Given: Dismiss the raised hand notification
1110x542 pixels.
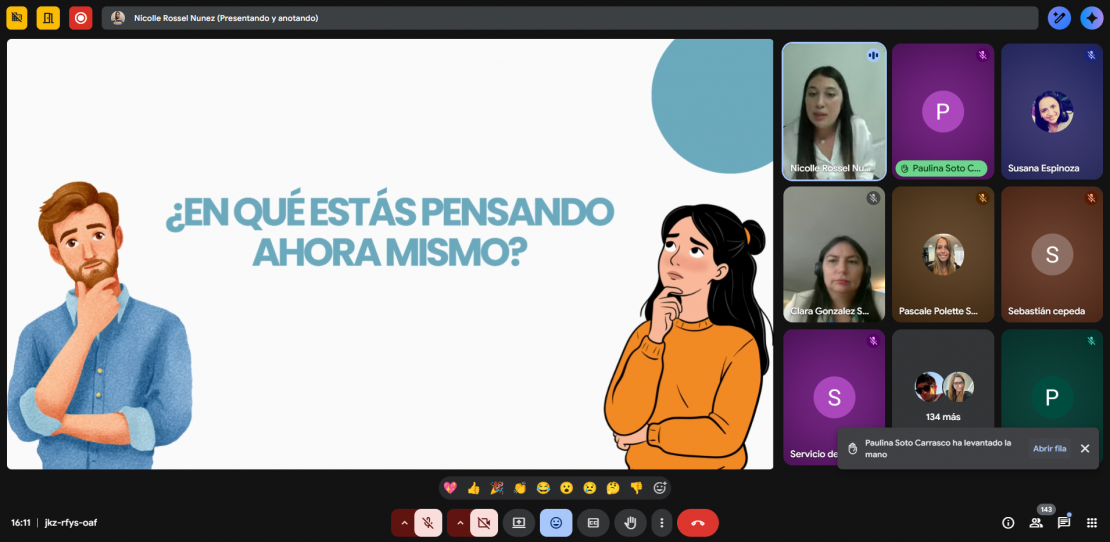Looking at the screenshot, I should coord(1085,448).
